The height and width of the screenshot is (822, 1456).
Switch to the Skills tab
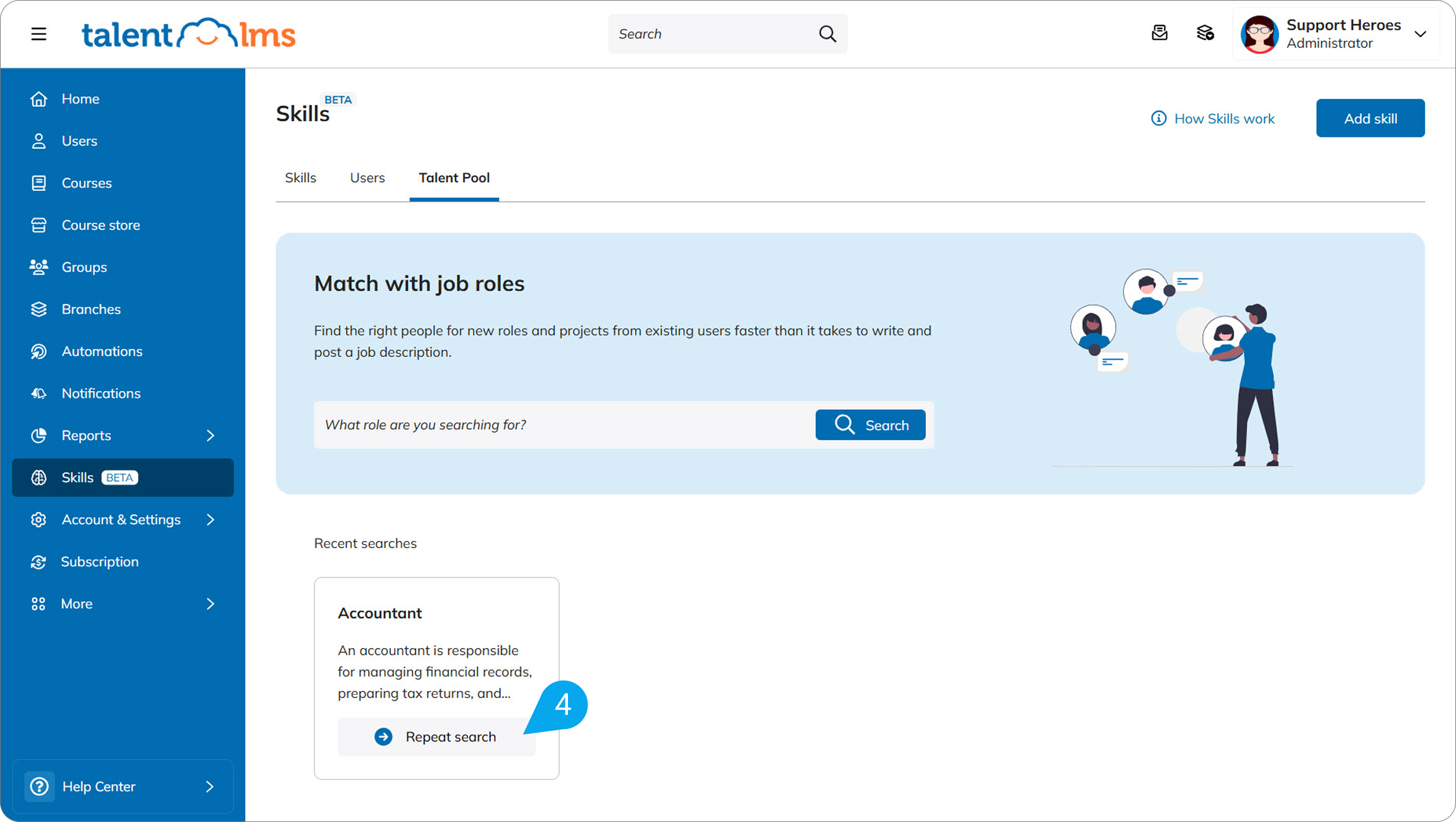click(x=300, y=178)
